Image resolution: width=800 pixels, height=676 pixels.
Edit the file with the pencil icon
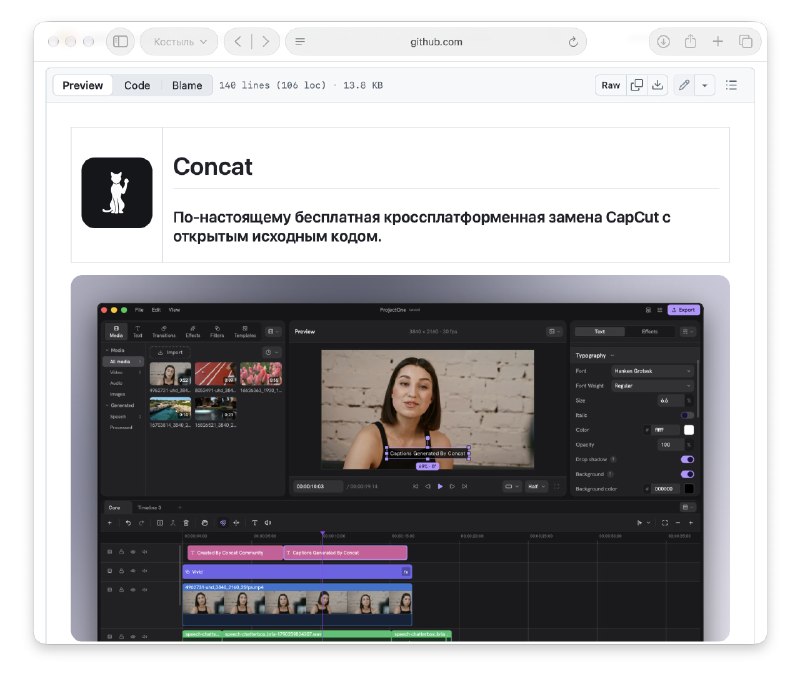[x=684, y=85]
